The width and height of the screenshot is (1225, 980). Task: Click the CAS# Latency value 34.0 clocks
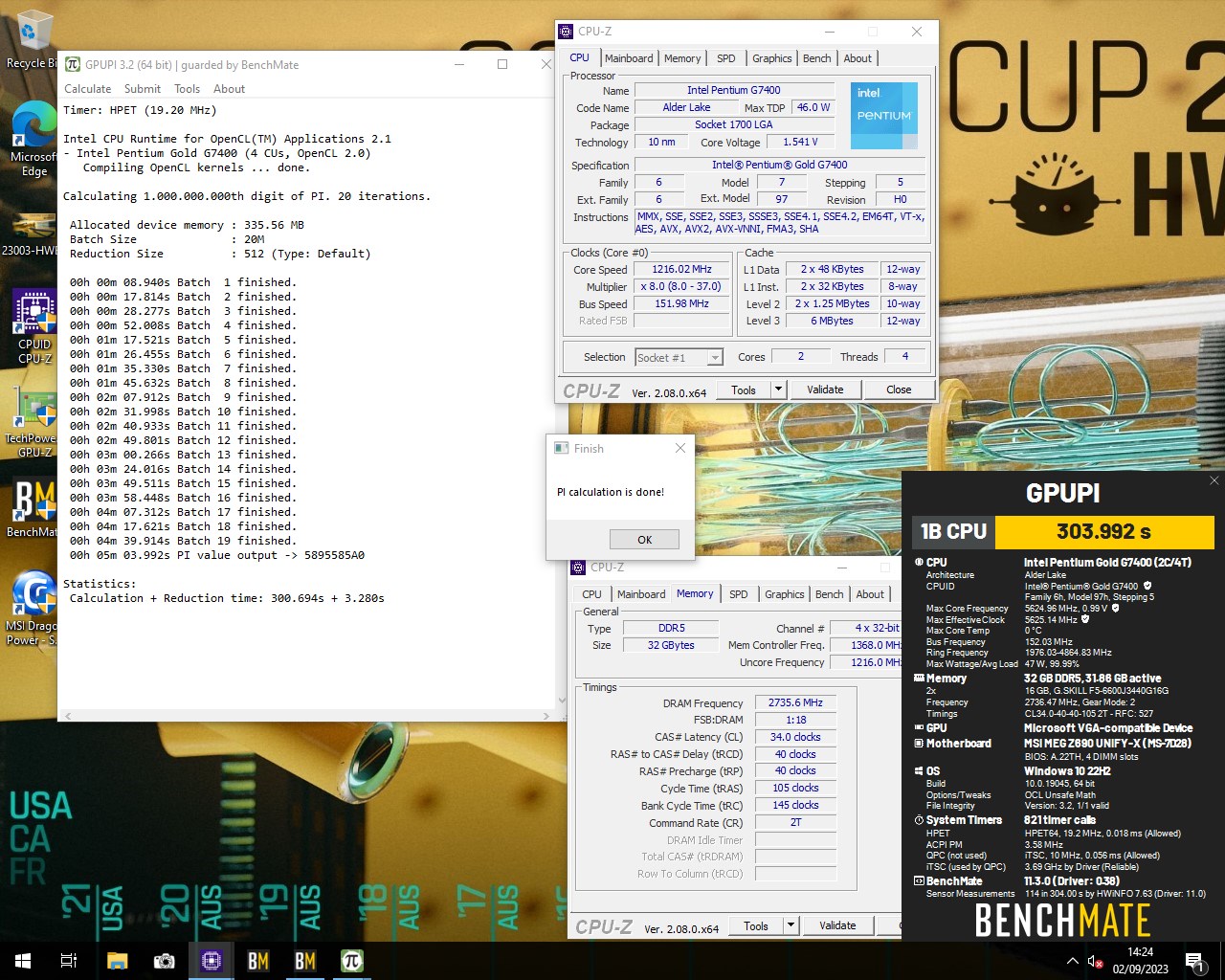coord(795,737)
